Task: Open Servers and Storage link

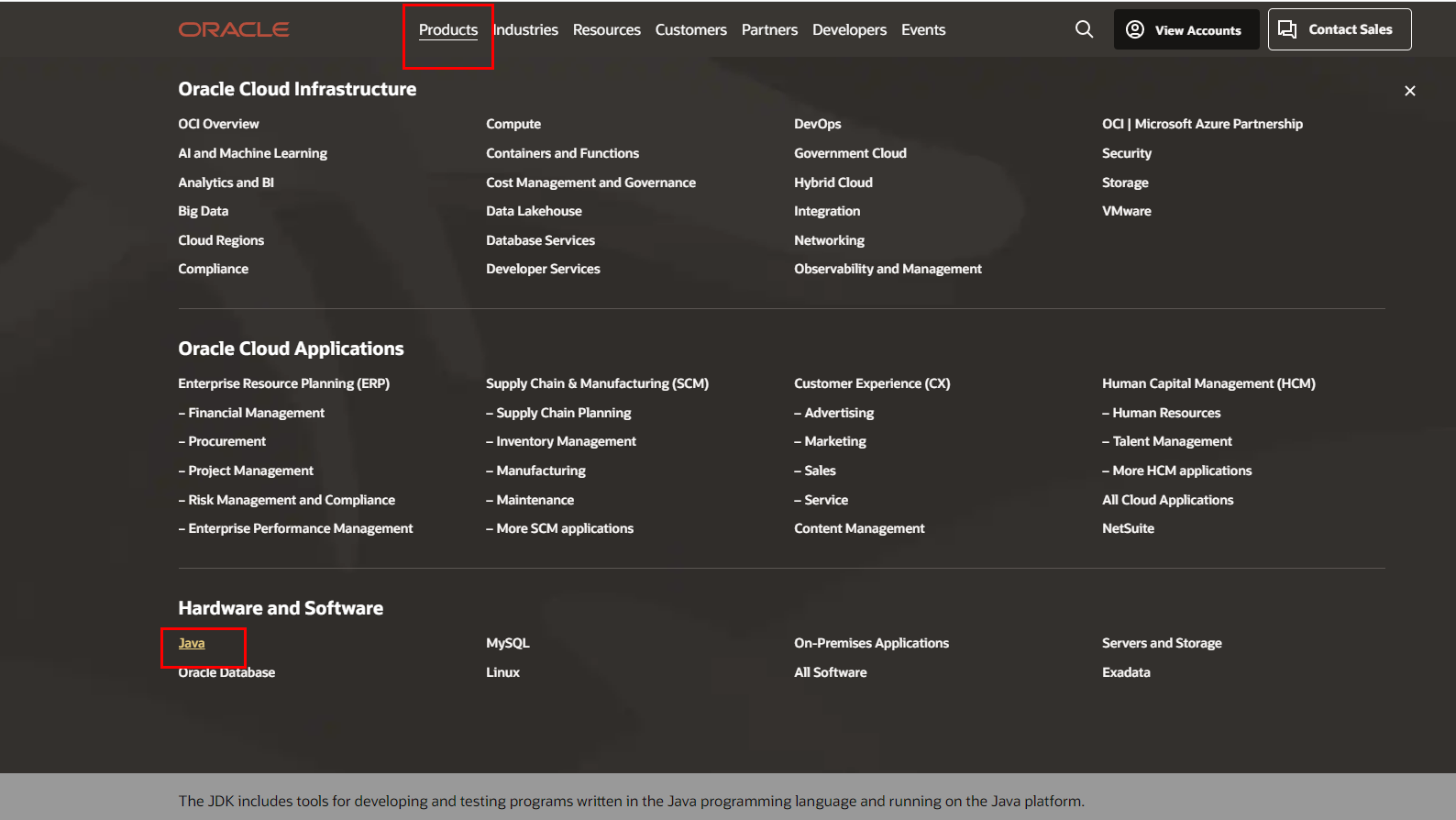Action: click(1163, 643)
